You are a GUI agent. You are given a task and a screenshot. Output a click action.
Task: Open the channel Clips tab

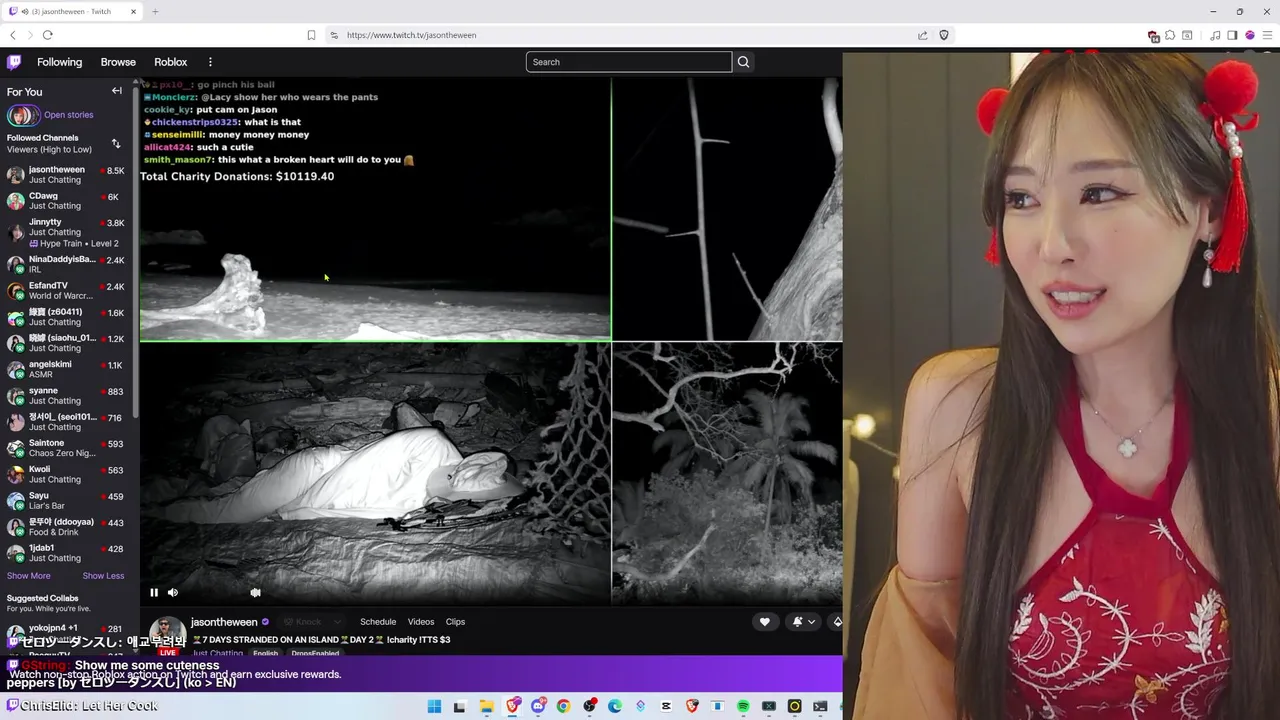pos(455,622)
